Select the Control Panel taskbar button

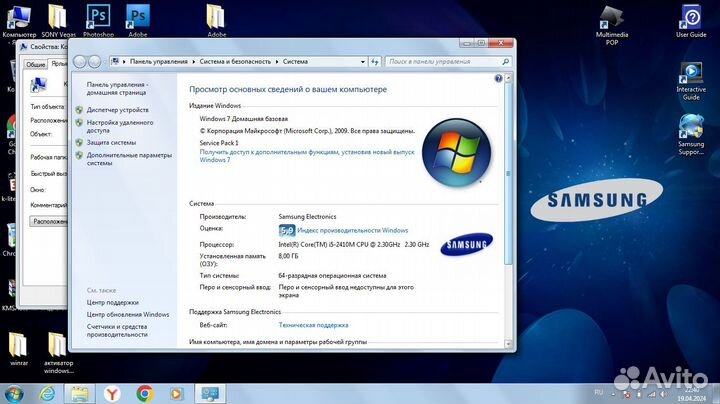click(x=210, y=394)
